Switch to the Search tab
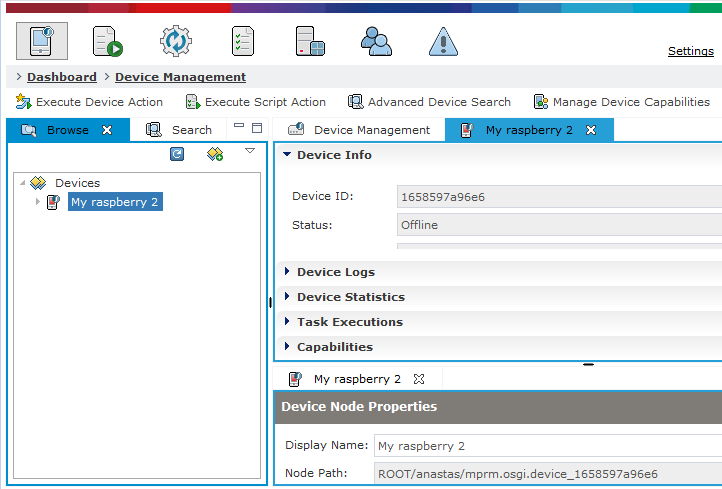The height and width of the screenshot is (489, 722). pos(179,130)
